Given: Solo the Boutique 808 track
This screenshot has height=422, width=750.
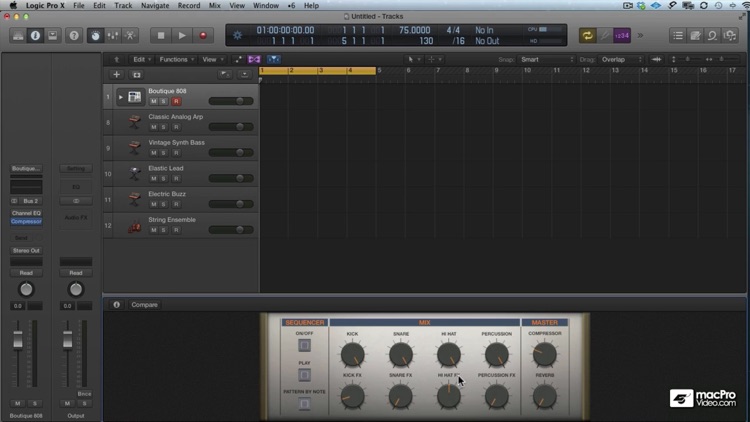Looking at the screenshot, I should pos(164,101).
